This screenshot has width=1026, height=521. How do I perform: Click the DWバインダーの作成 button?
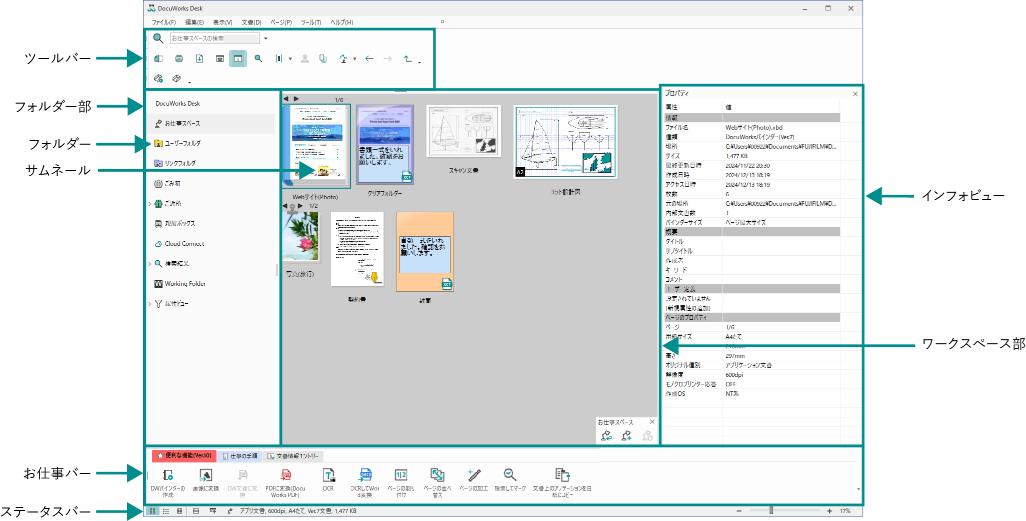coord(168,483)
